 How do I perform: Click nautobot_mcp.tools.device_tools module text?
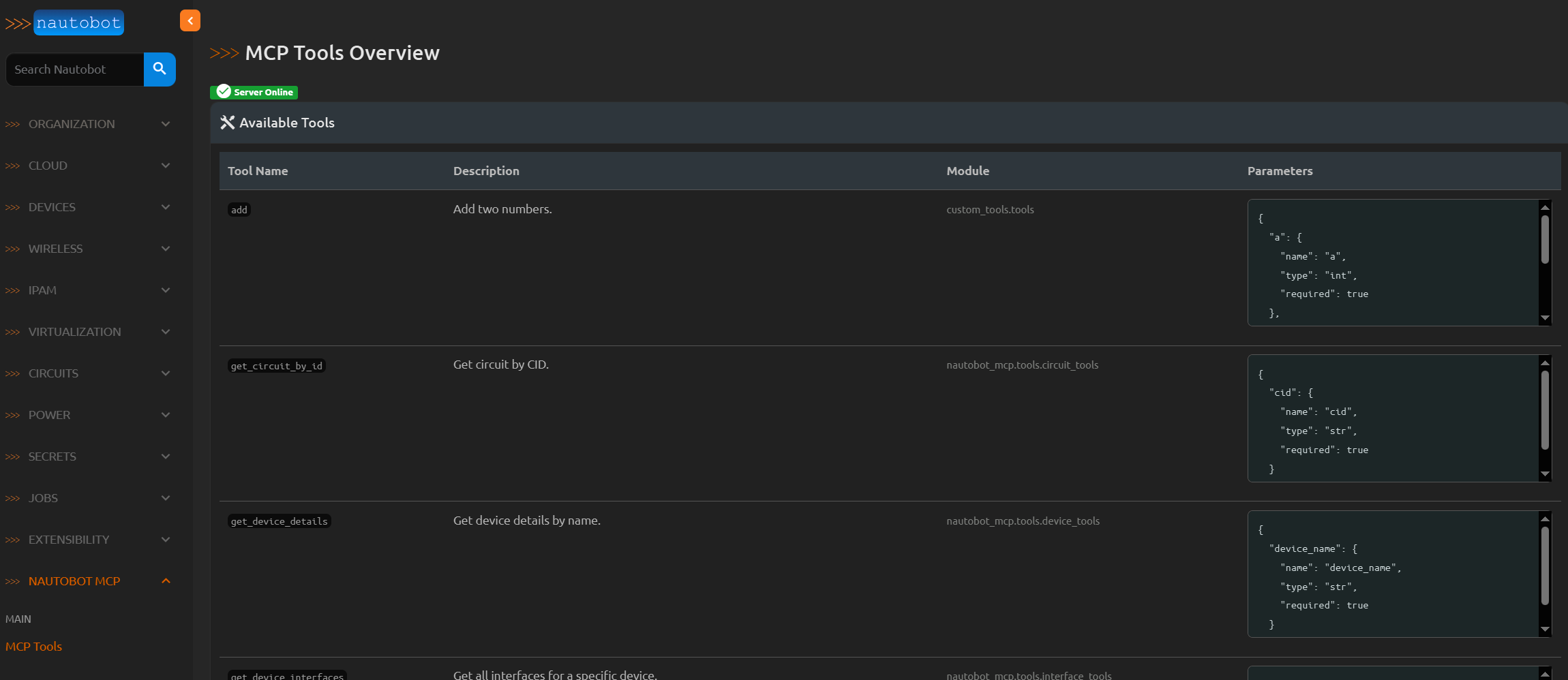click(1023, 521)
